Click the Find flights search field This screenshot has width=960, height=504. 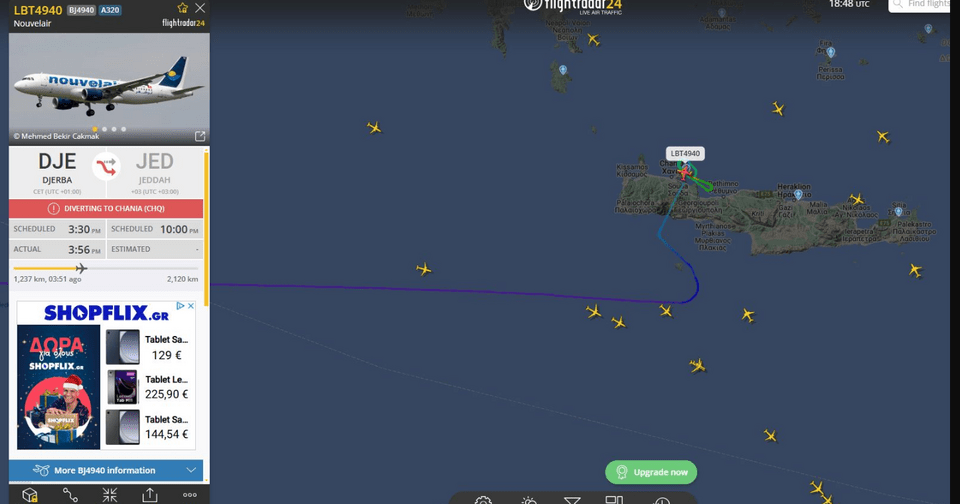click(x=919, y=5)
